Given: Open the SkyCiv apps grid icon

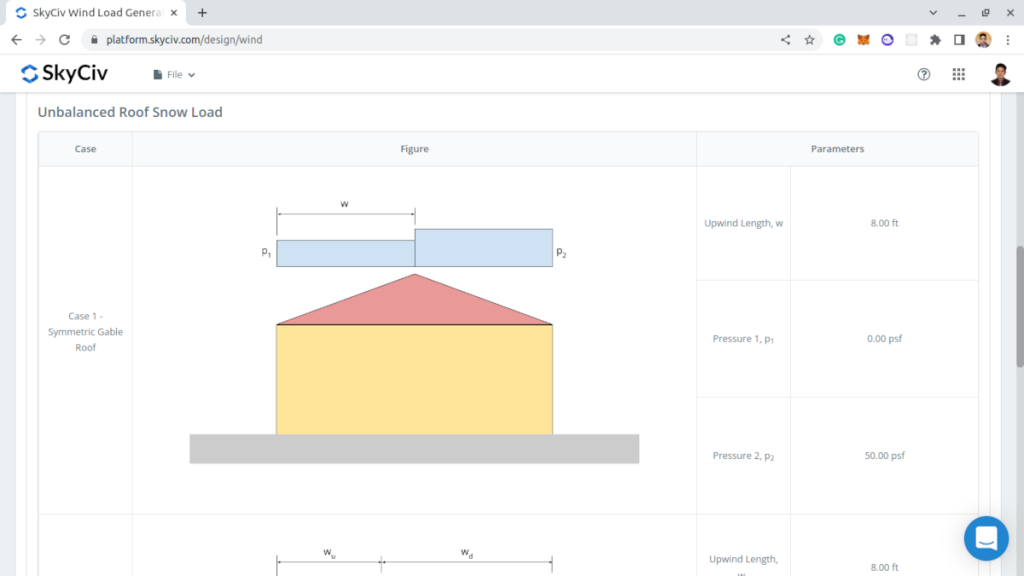Looking at the screenshot, I should pos(957,73).
